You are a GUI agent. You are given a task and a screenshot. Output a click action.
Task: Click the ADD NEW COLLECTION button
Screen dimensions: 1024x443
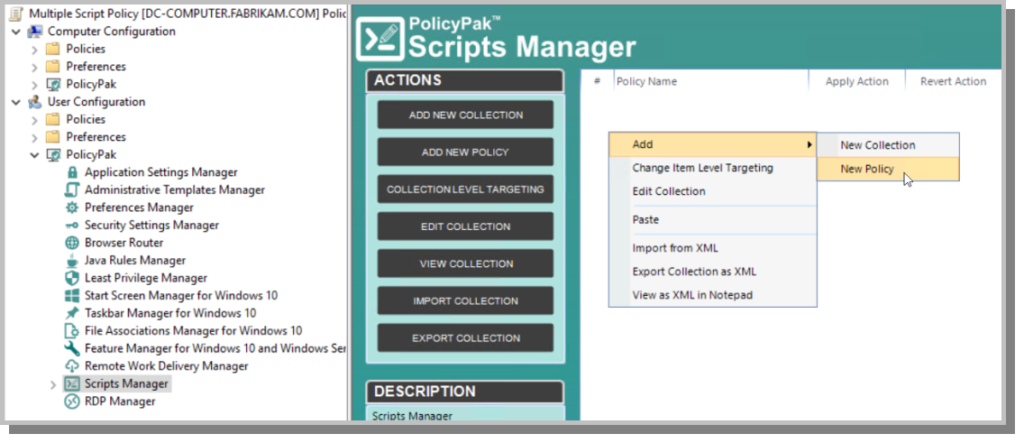pyautogui.click(x=466, y=115)
